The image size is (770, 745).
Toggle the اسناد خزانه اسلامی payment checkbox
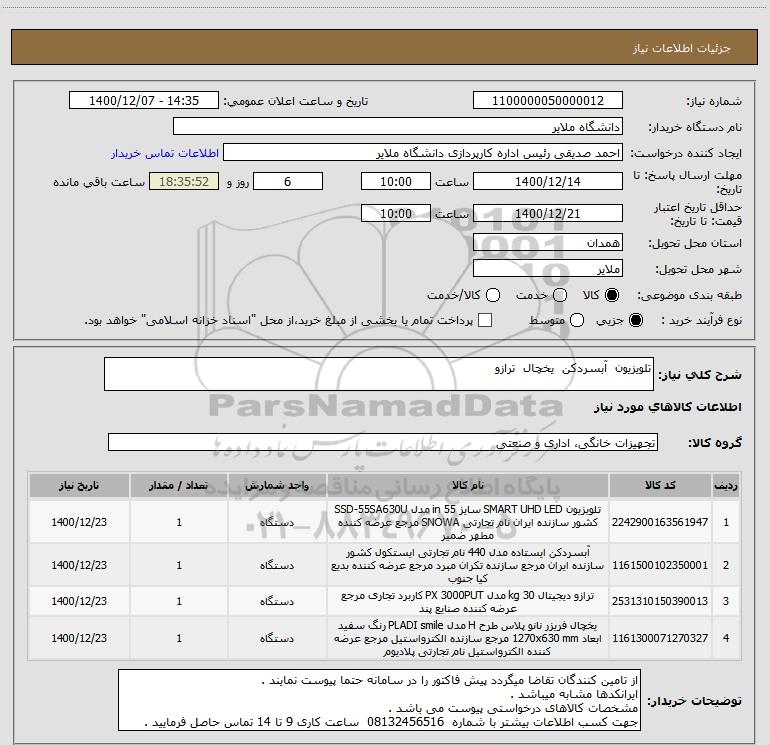tap(485, 320)
